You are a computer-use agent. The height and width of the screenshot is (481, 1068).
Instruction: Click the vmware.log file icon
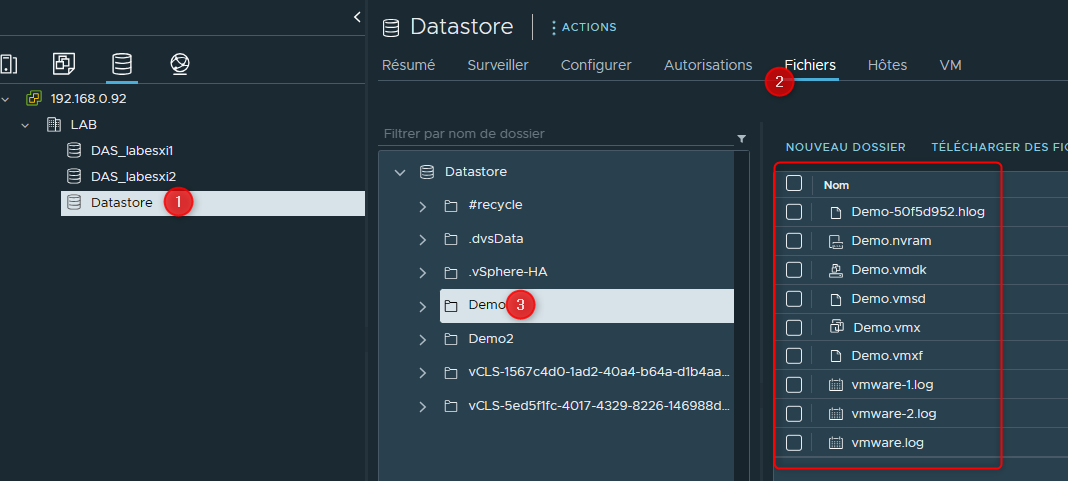coord(836,443)
